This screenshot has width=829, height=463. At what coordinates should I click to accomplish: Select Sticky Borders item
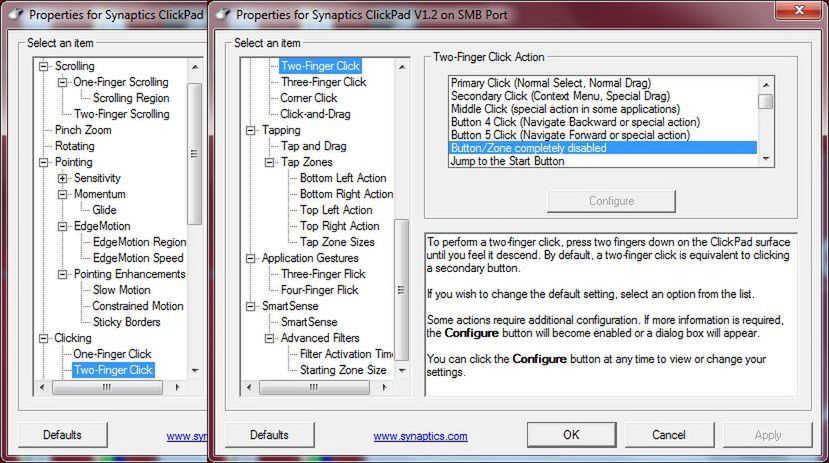coord(126,322)
